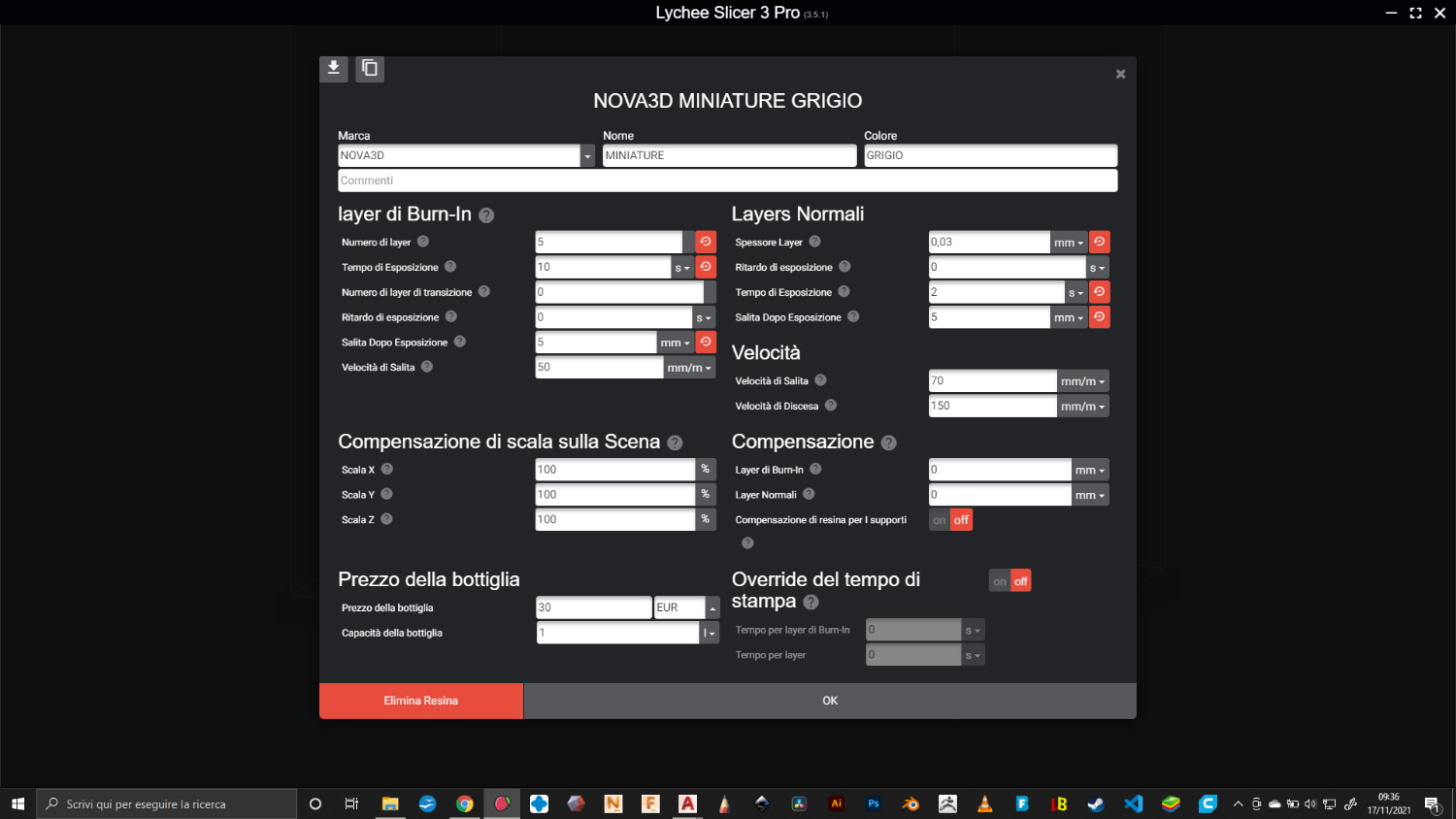Expand the Marca brand dropdown

[587, 156]
